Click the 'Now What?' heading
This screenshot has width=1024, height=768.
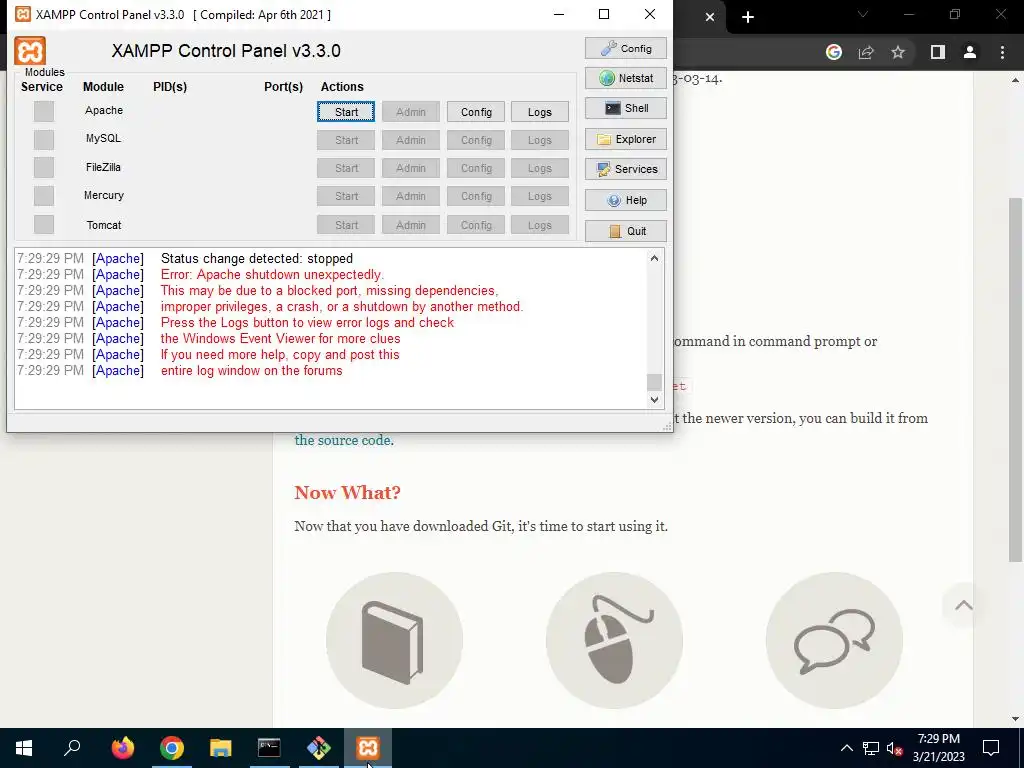click(347, 492)
